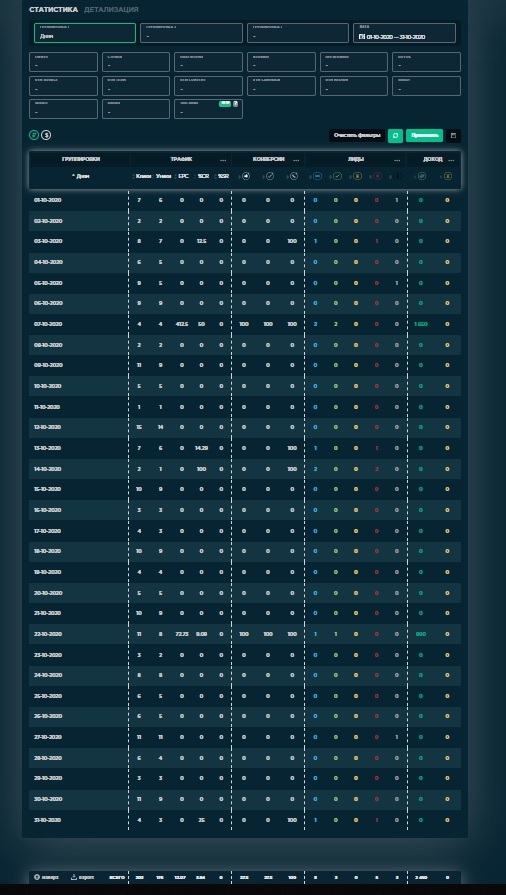The image size is (506, 895).
Task: Click the green income column icon
Action: pos(421,176)
